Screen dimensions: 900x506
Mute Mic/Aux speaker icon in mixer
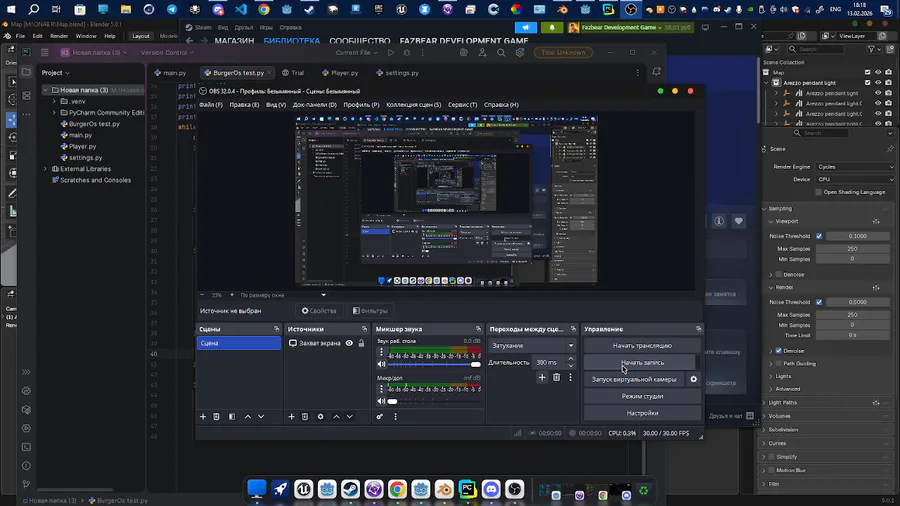[x=381, y=401]
